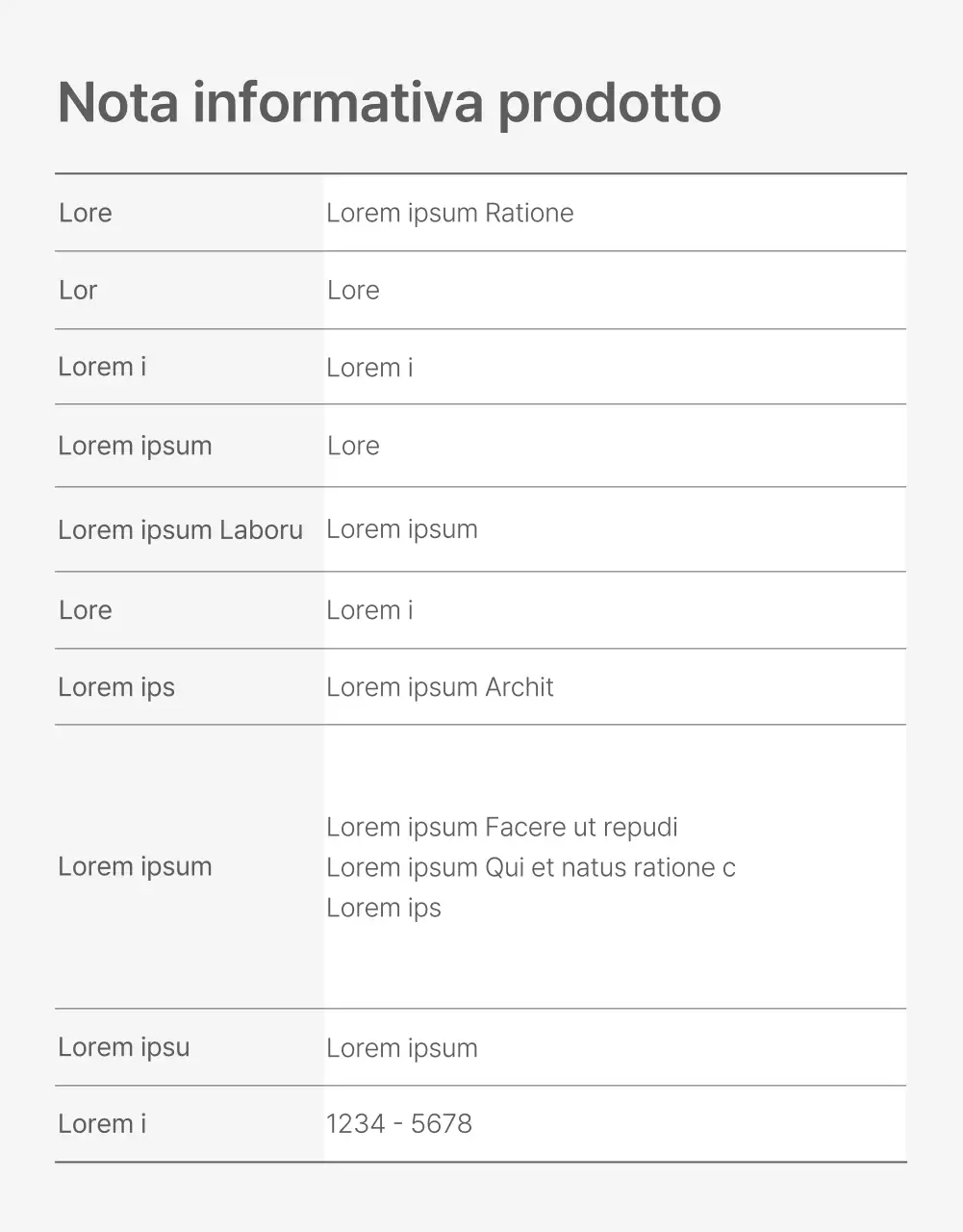The width and height of the screenshot is (963, 1232).
Task: Select the "Lore" label above "Lorem ips" label
Action: click(86, 610)
